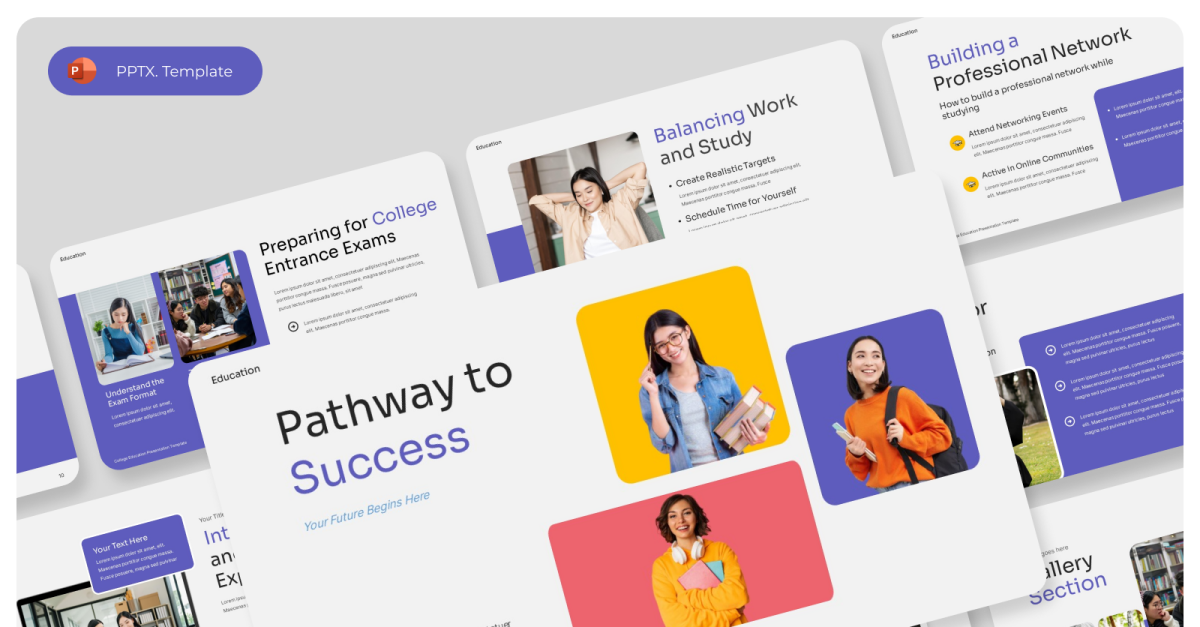Click the arrow bullet icon in College Entrance Exams slide

click(x=293, y=325)
